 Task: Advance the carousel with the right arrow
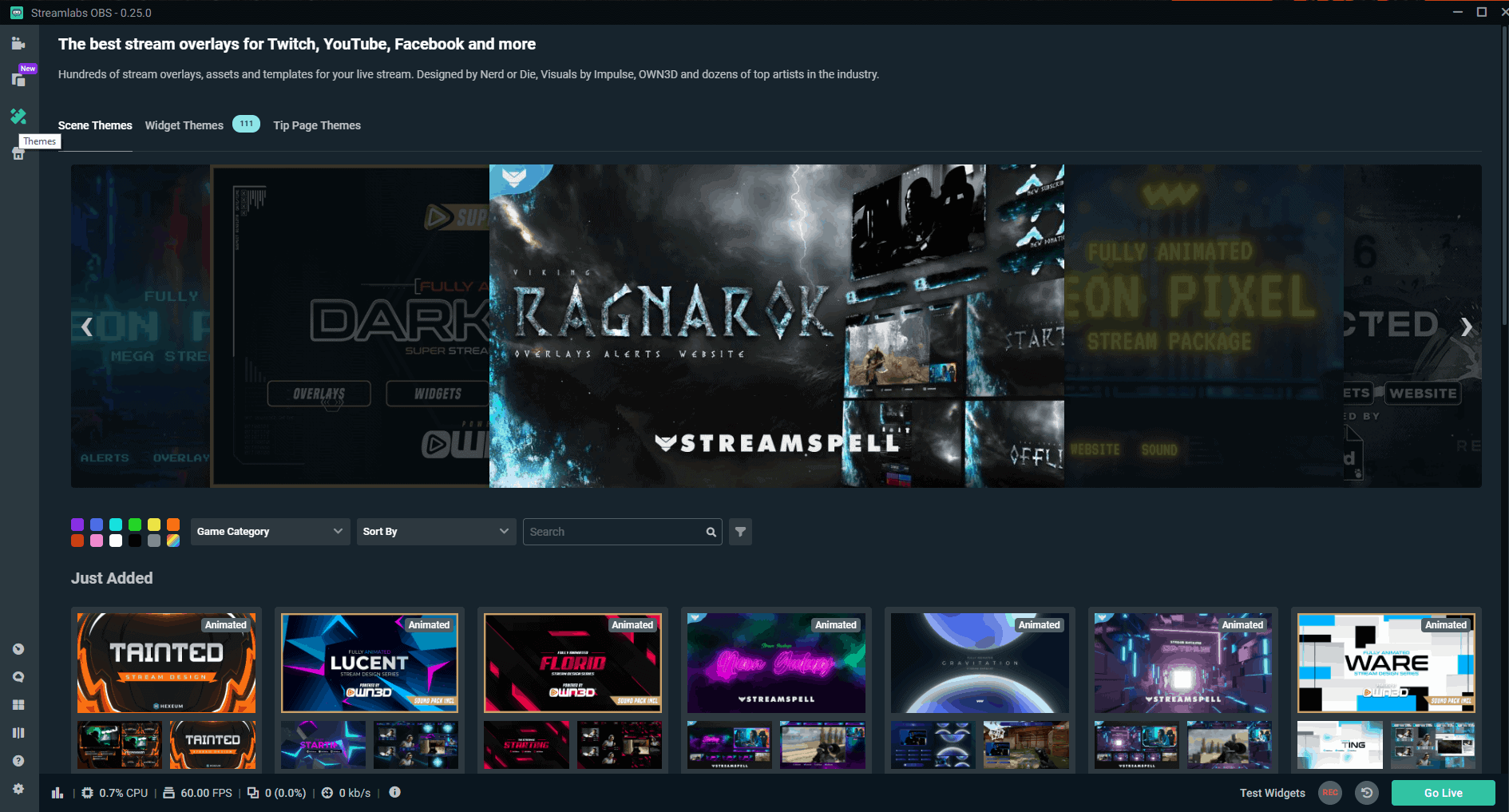coord(1467,327)
